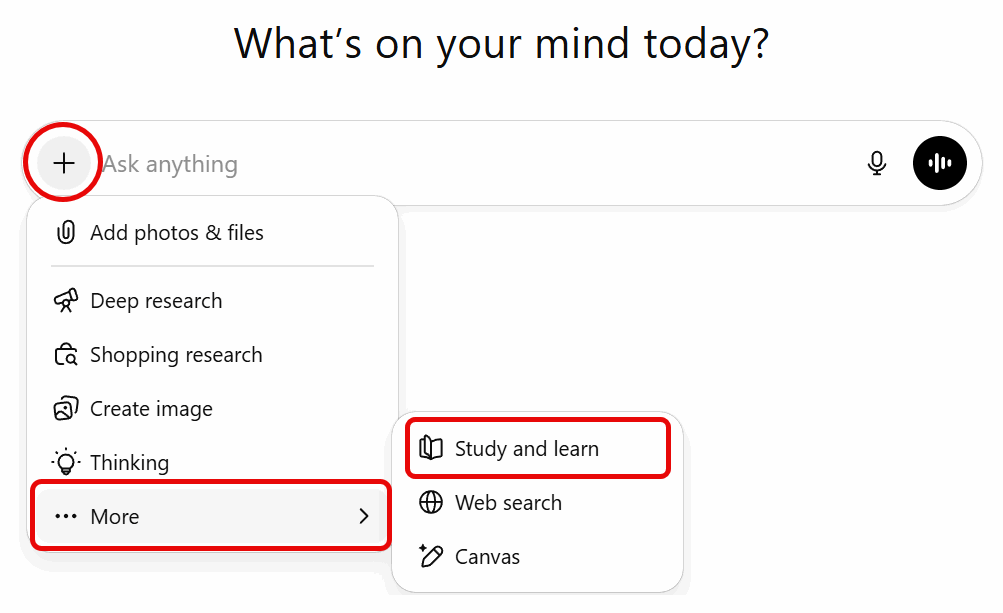Open Study and learn mode

click(x=527, y=449)
